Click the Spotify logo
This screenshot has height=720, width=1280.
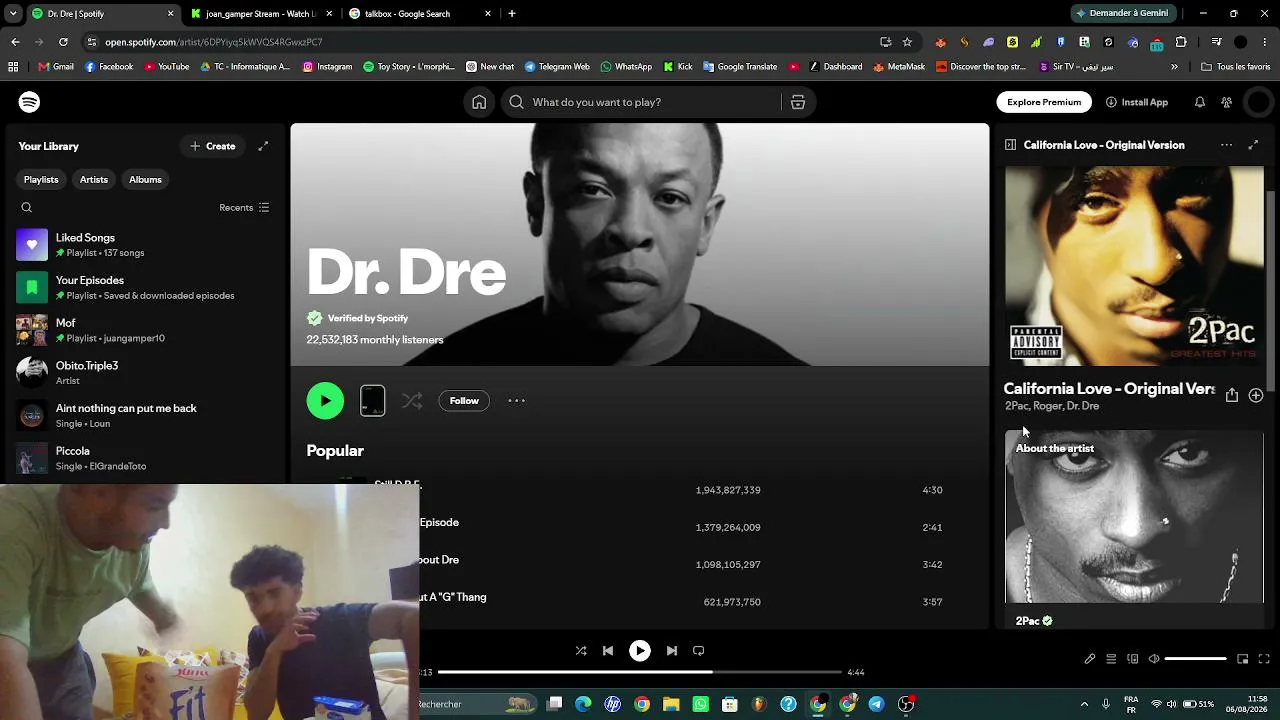click(x=29, y=102)
